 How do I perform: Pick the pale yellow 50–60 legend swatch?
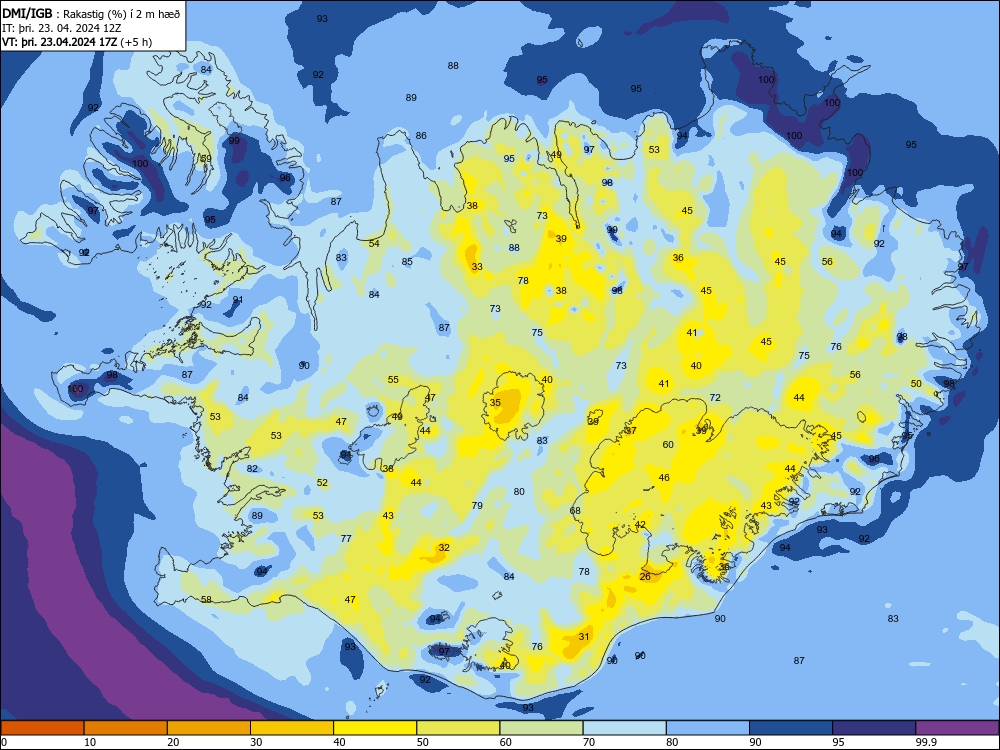click(458, 728)
